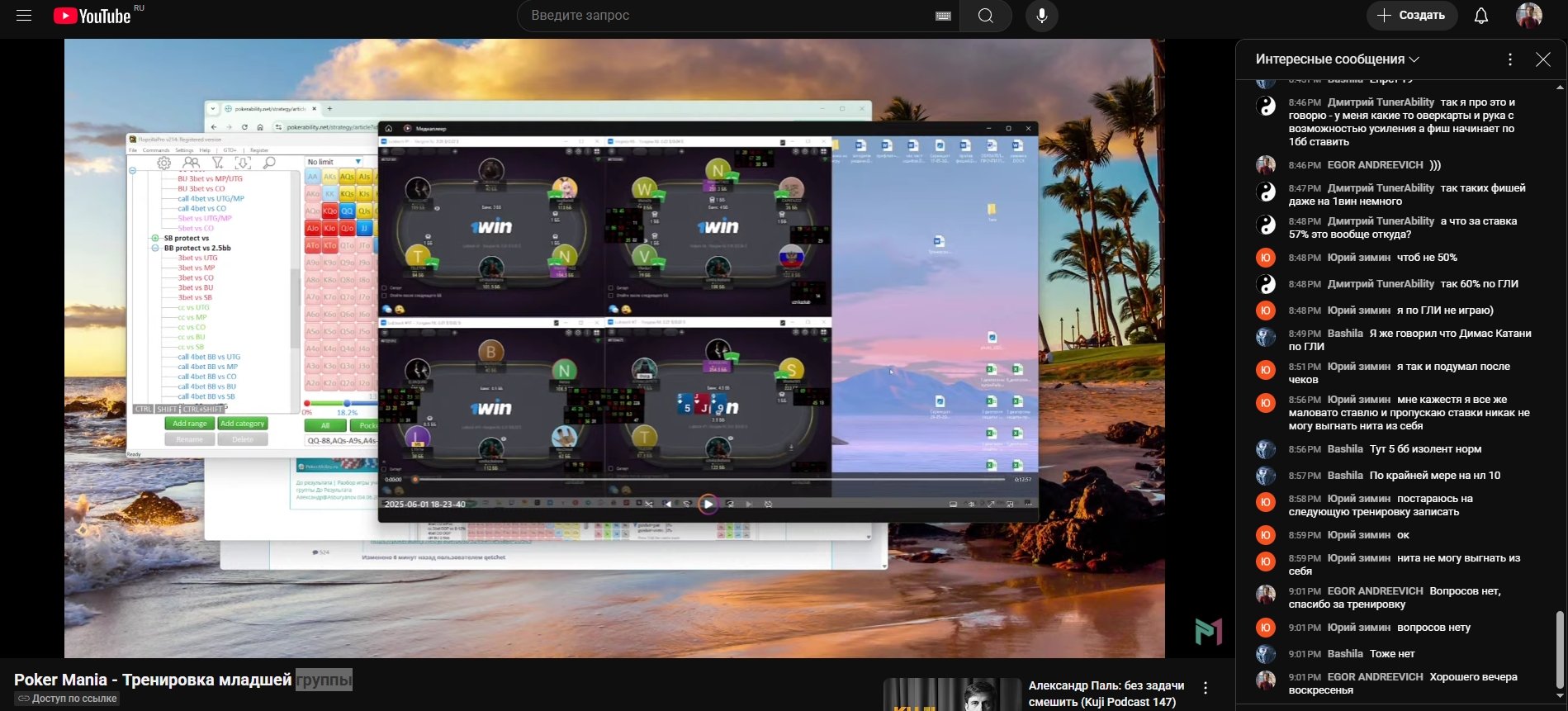The image size is (1568, 711).
Task: Close the chat replay panel
Action: tap(1542, 59)
